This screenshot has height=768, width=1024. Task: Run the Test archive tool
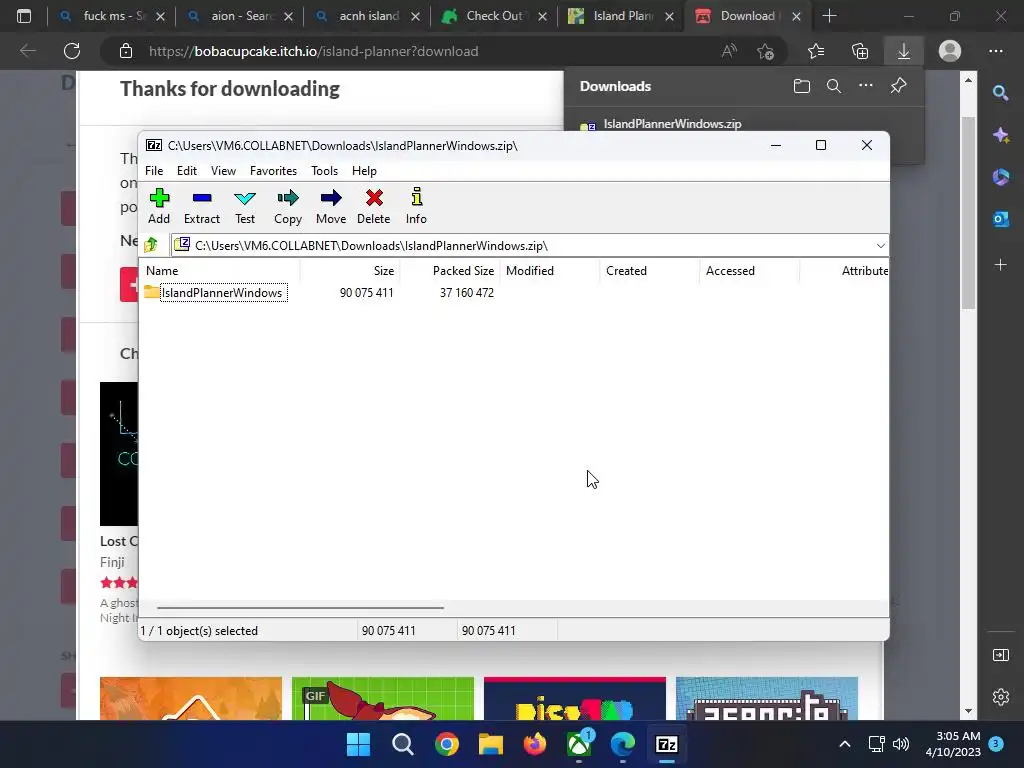245,206
